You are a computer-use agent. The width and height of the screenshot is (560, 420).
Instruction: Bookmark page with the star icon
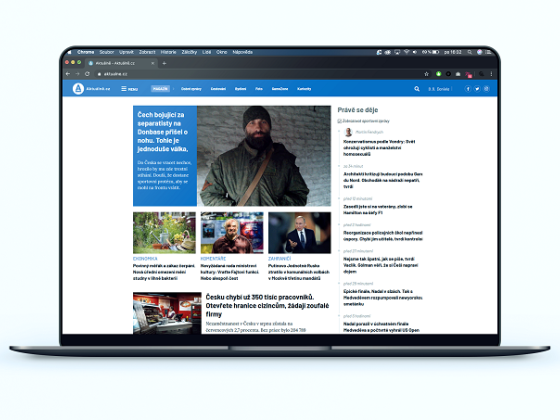click(426, 74)
